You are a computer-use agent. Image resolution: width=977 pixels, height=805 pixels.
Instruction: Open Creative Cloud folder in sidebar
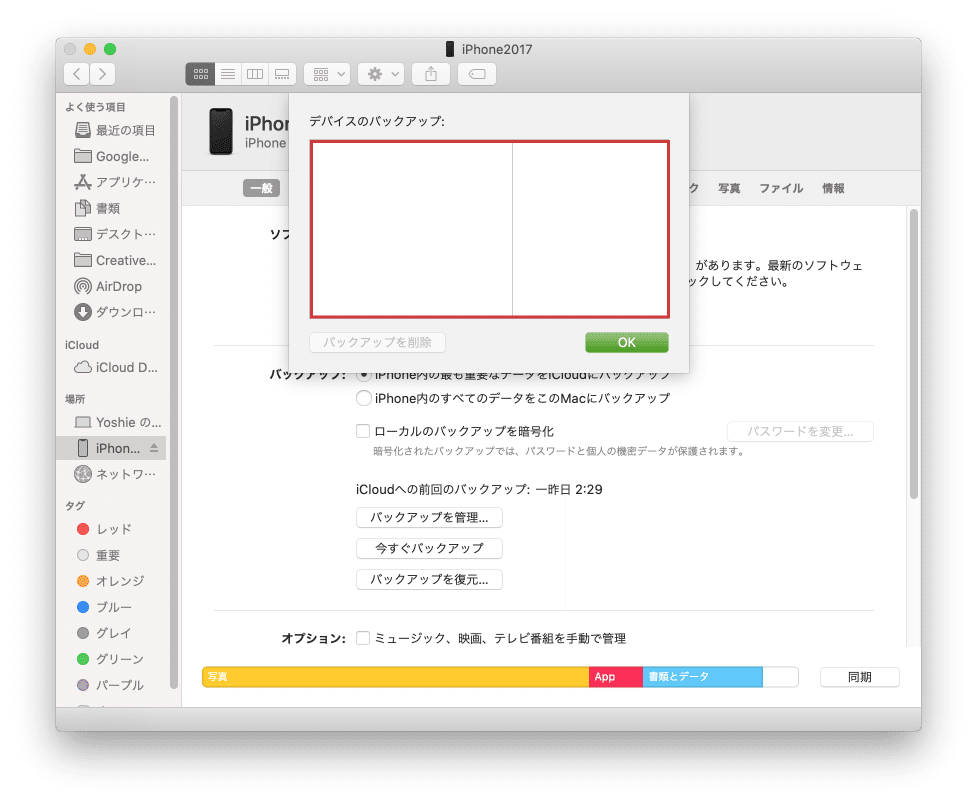pos(115,260)
